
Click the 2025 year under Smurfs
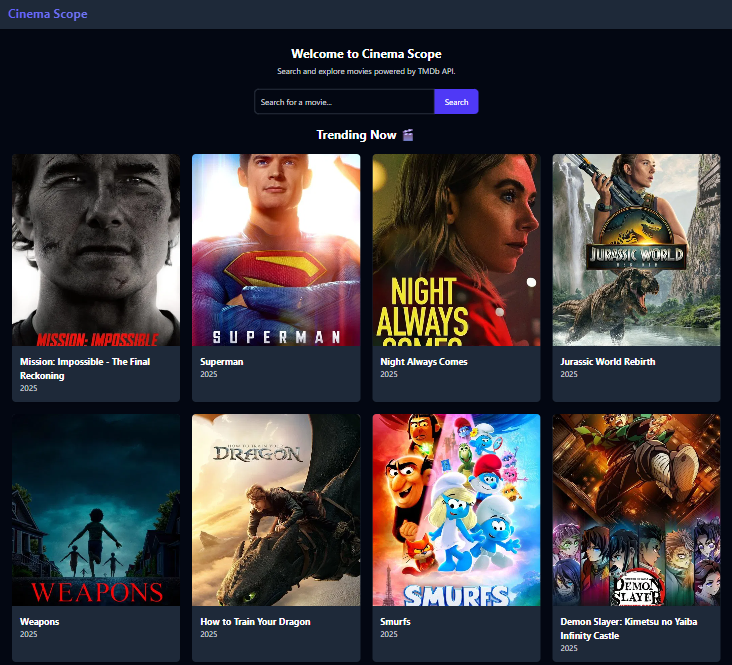(x=389, y=634)
